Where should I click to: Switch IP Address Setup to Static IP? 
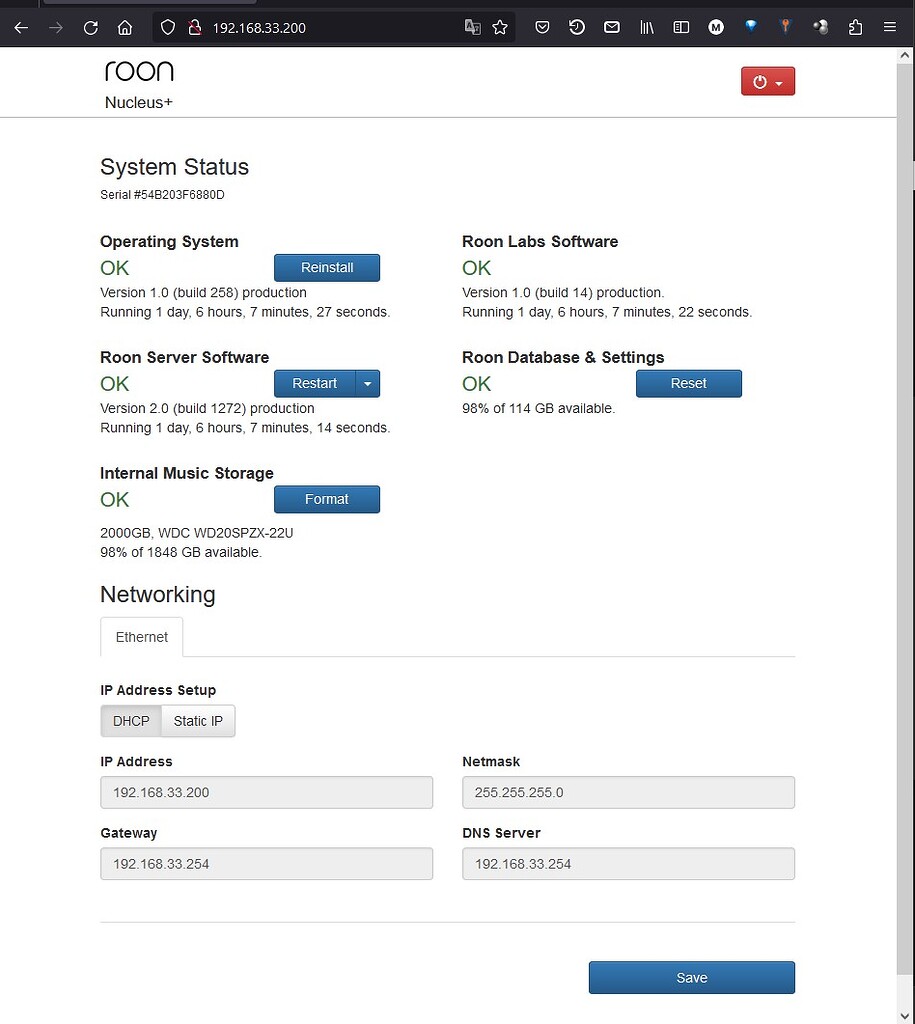coord(197,720)
